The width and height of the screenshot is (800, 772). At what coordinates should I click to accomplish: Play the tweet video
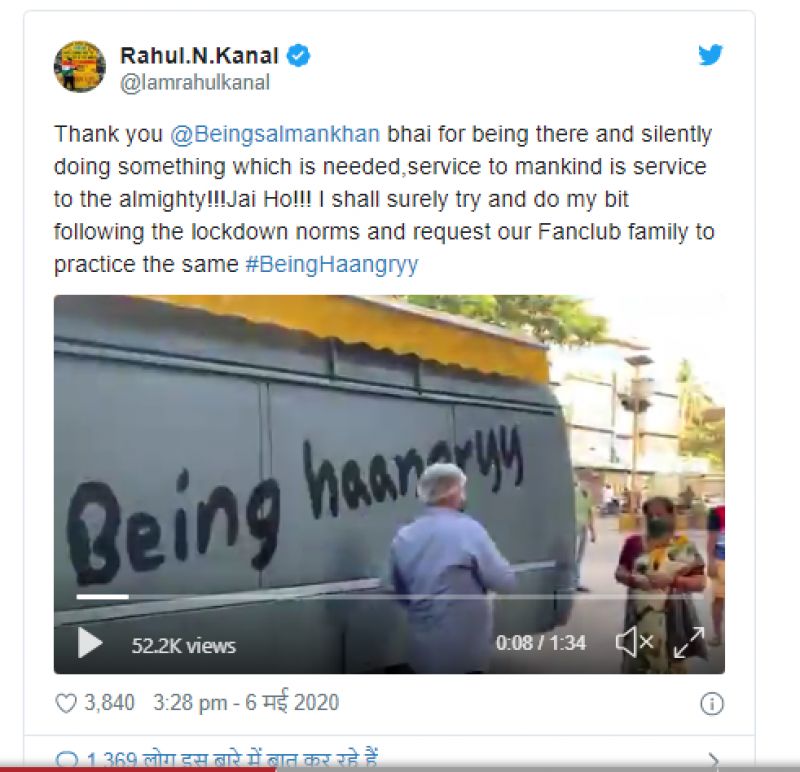click(x=90, y=643)
